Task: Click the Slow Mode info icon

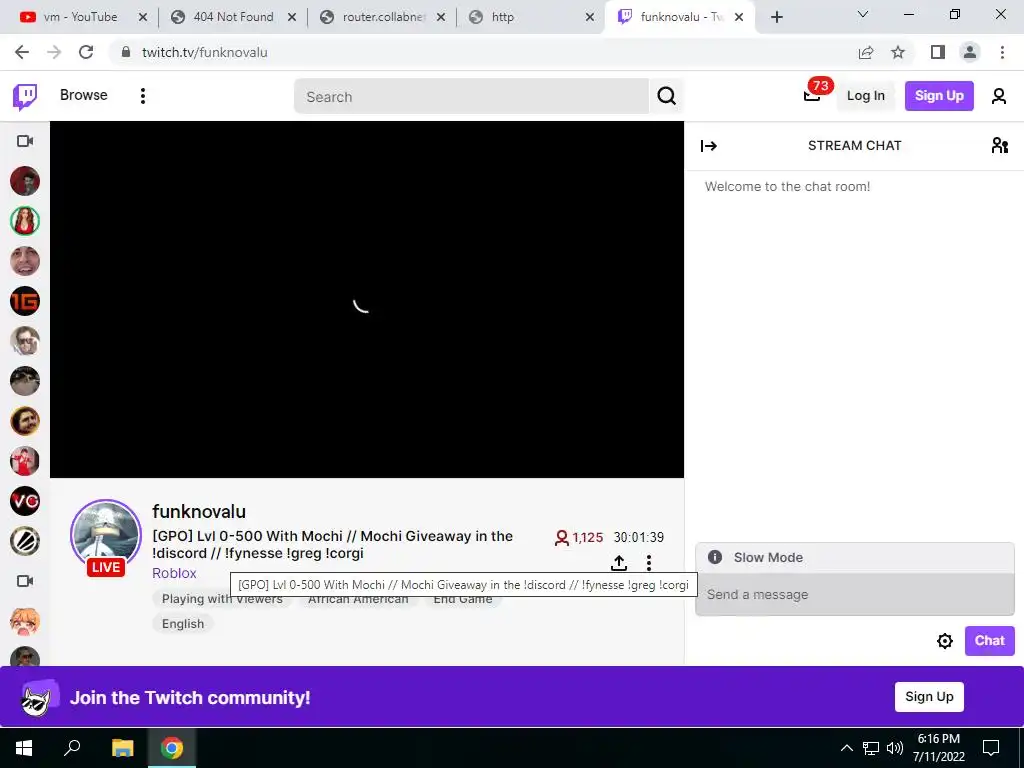Action: [715, 557]
